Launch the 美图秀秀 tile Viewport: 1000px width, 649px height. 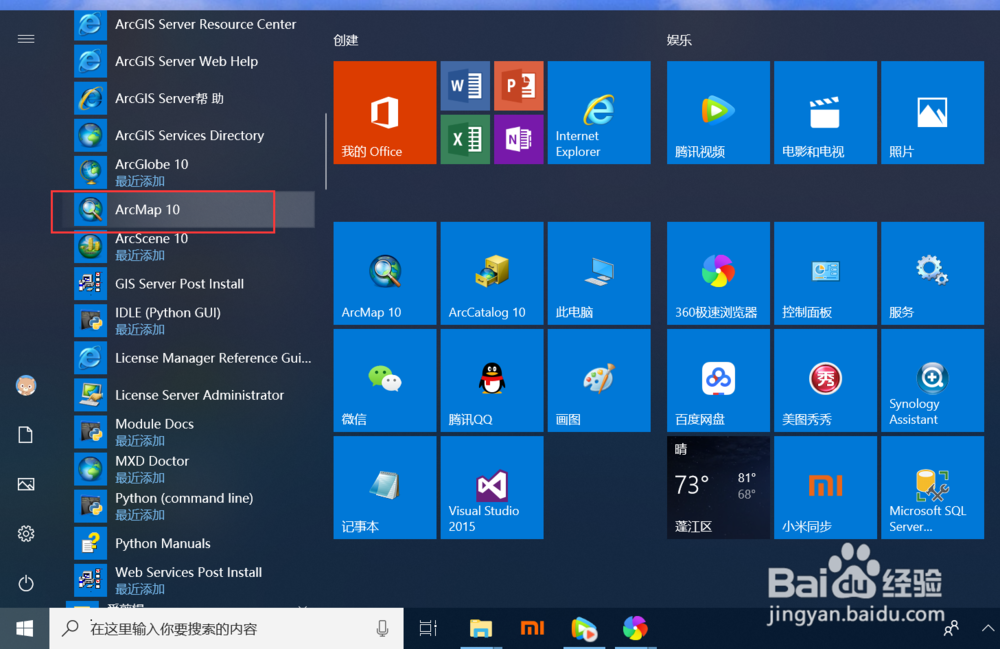pyautogui.click(x=825, y=381)
